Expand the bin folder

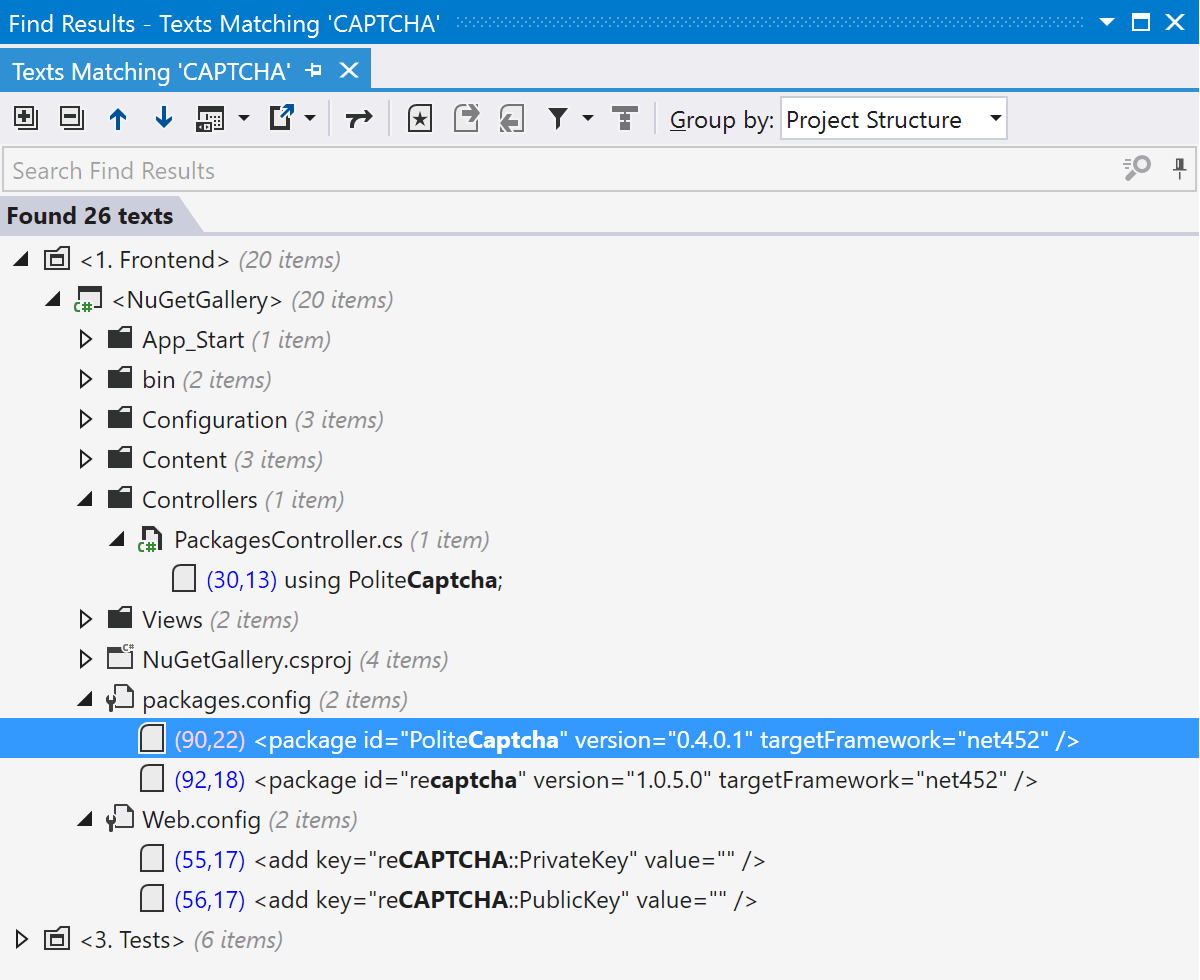pyautogui.click(x=86, y=380)
